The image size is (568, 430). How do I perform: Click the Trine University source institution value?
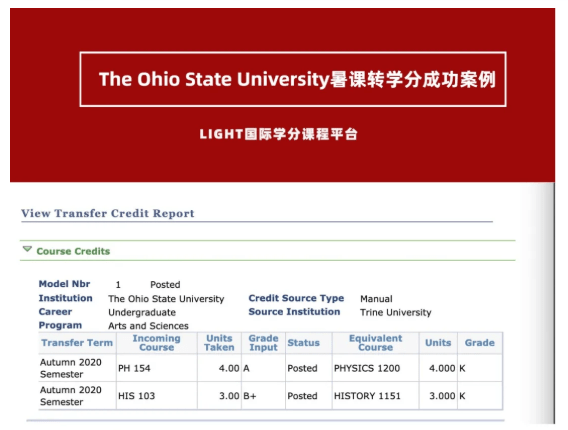396,312
